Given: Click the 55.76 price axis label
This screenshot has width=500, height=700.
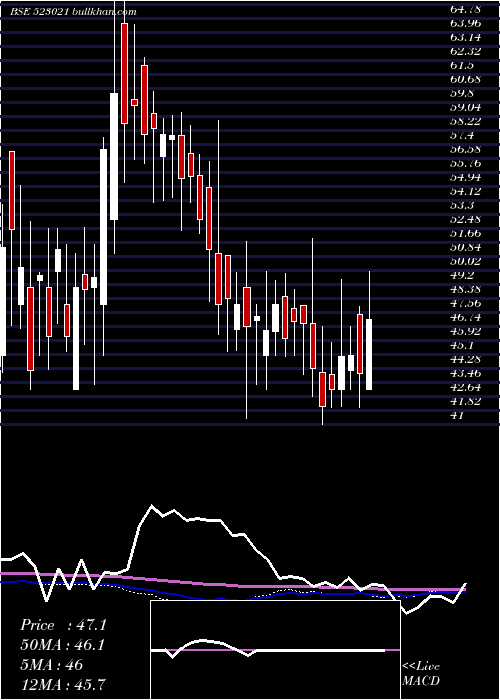Looking at the screenshot, I should coord(464,163).
